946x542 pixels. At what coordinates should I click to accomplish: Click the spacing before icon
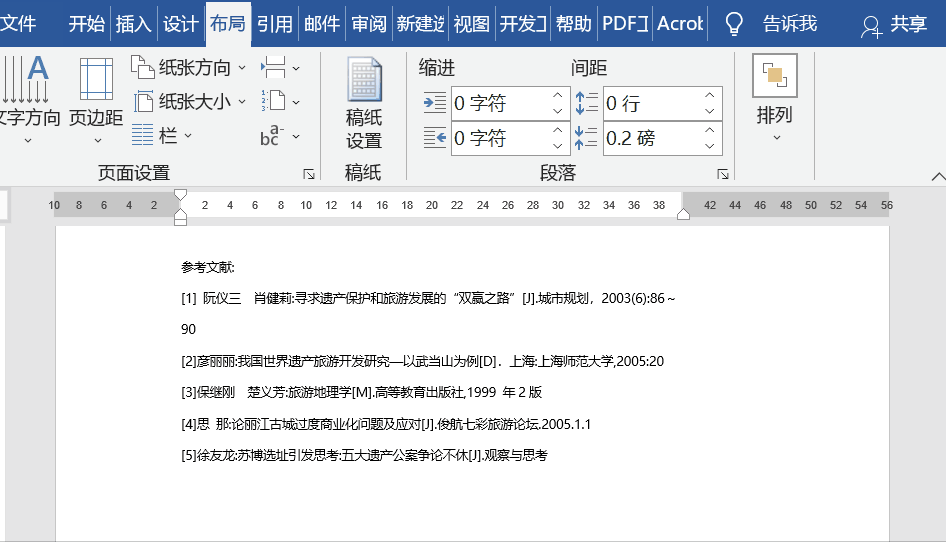[x=586, y=103]
